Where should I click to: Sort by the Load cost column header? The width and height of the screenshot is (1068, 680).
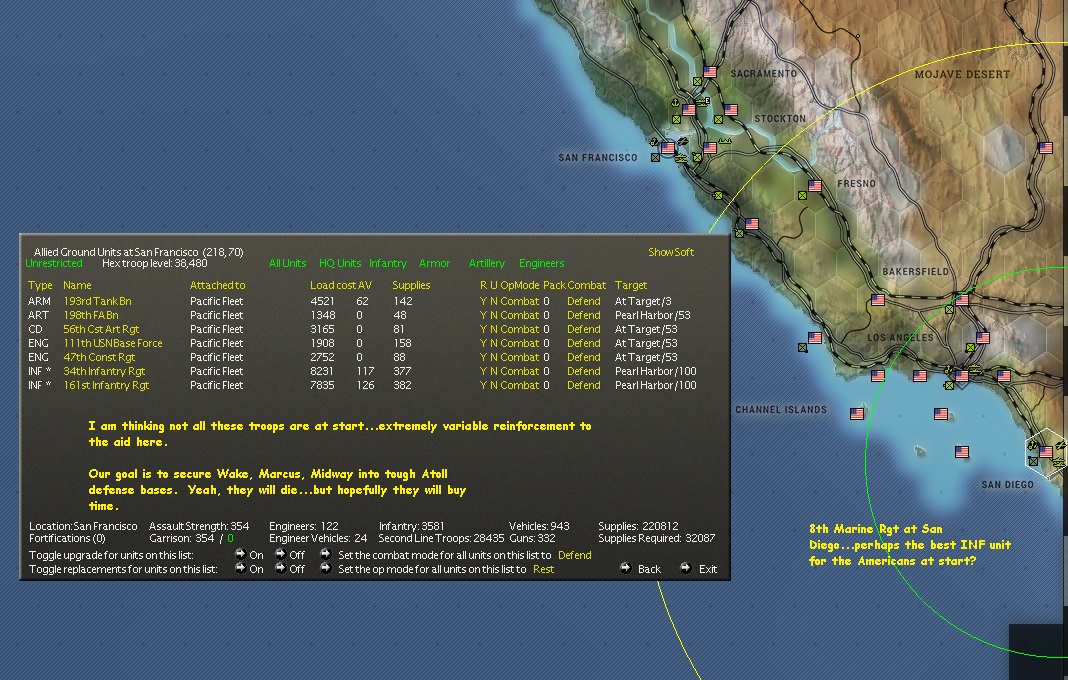click(333, 285)
